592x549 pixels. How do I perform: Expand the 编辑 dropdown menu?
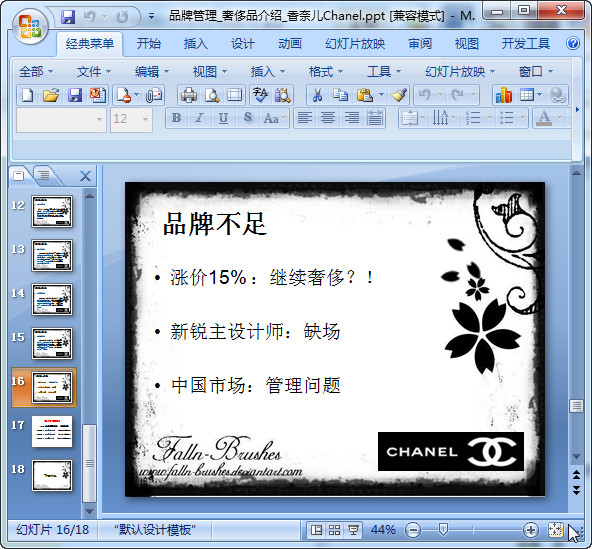click(x=152, y=71)
